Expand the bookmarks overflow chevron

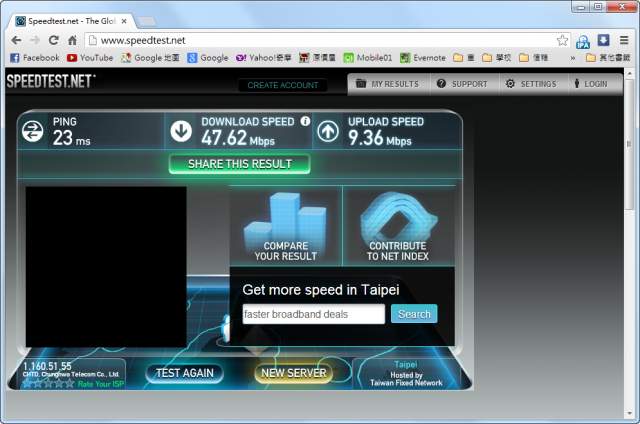tap(573, 58)
